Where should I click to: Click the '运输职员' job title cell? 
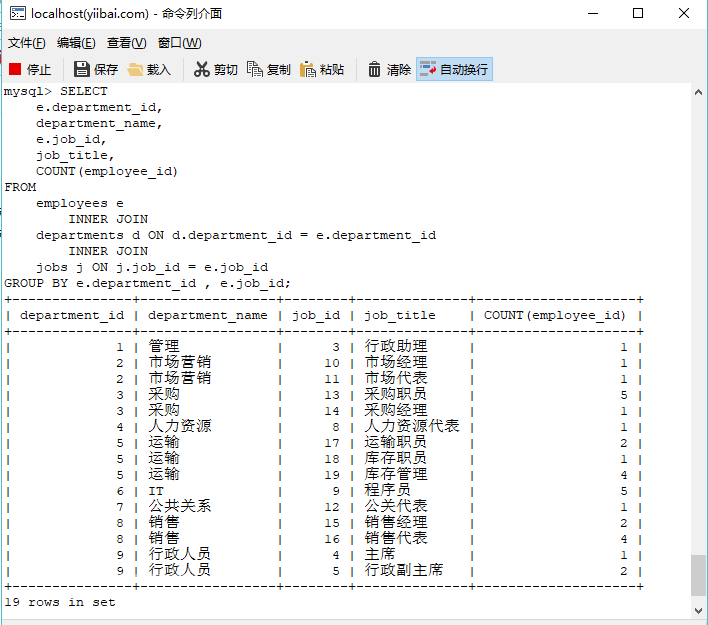pyautogui.click(x=396, y=442)
